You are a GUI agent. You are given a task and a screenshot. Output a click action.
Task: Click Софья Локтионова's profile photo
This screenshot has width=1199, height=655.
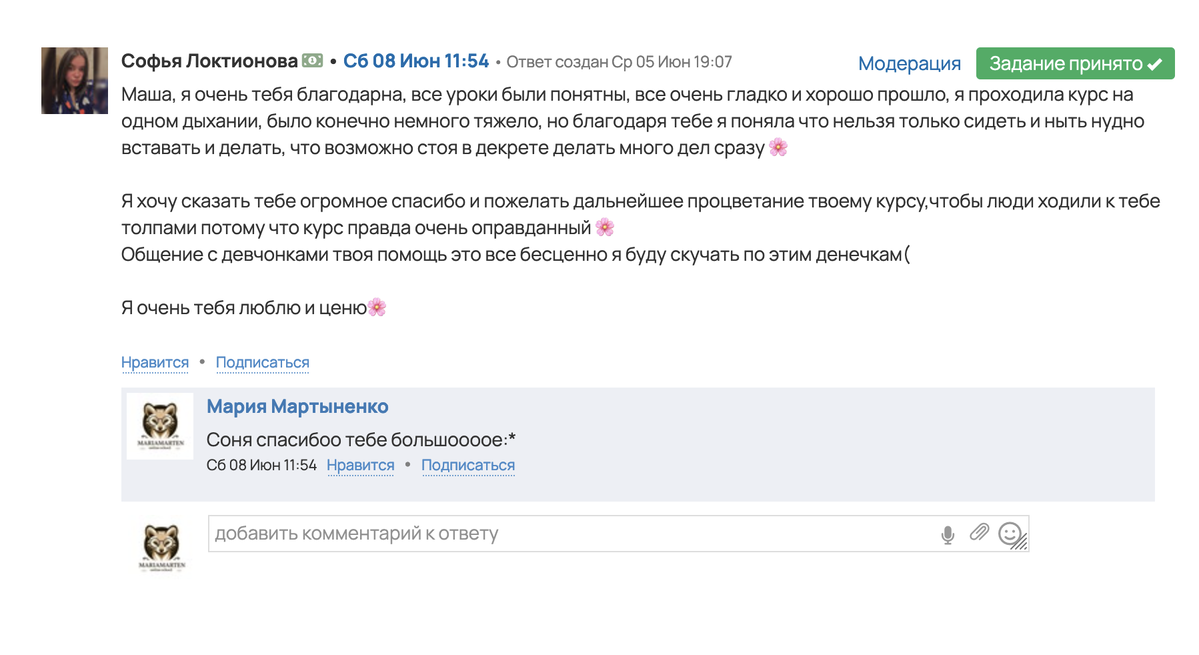(74, 80)
